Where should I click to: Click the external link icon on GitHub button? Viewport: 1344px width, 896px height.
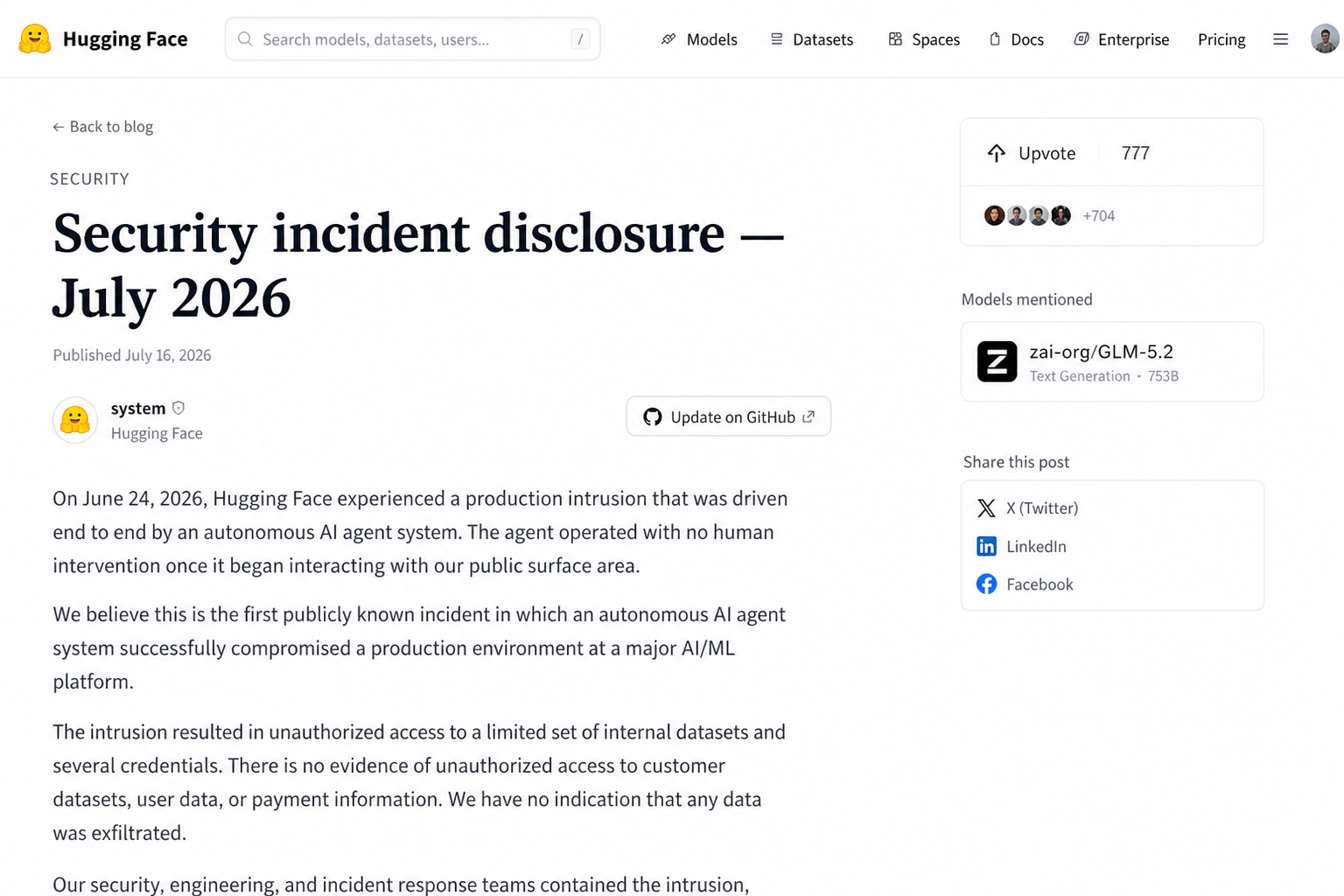click(808, 416)
